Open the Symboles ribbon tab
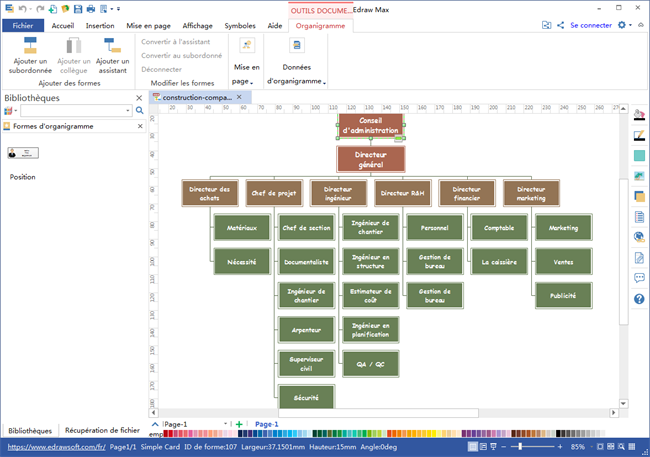Screen dimensions: 650x457 point(239,25)
